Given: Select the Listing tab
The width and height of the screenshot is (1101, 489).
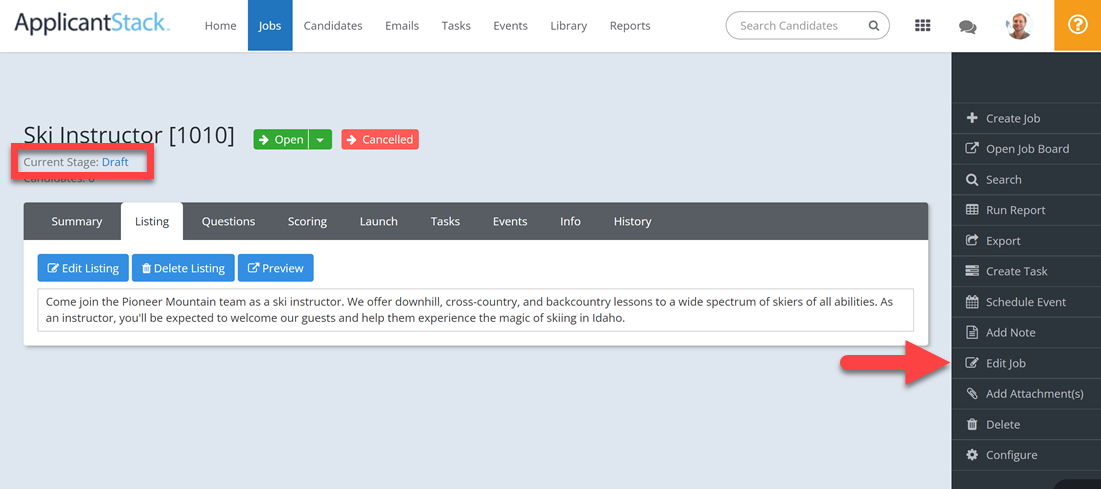Looking at the screenshot, I should pos(152,221).
